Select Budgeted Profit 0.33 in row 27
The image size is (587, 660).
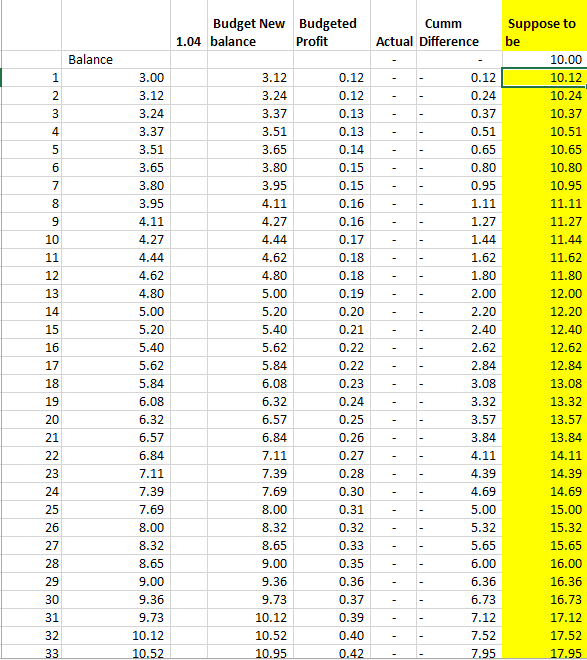[332, 546]
